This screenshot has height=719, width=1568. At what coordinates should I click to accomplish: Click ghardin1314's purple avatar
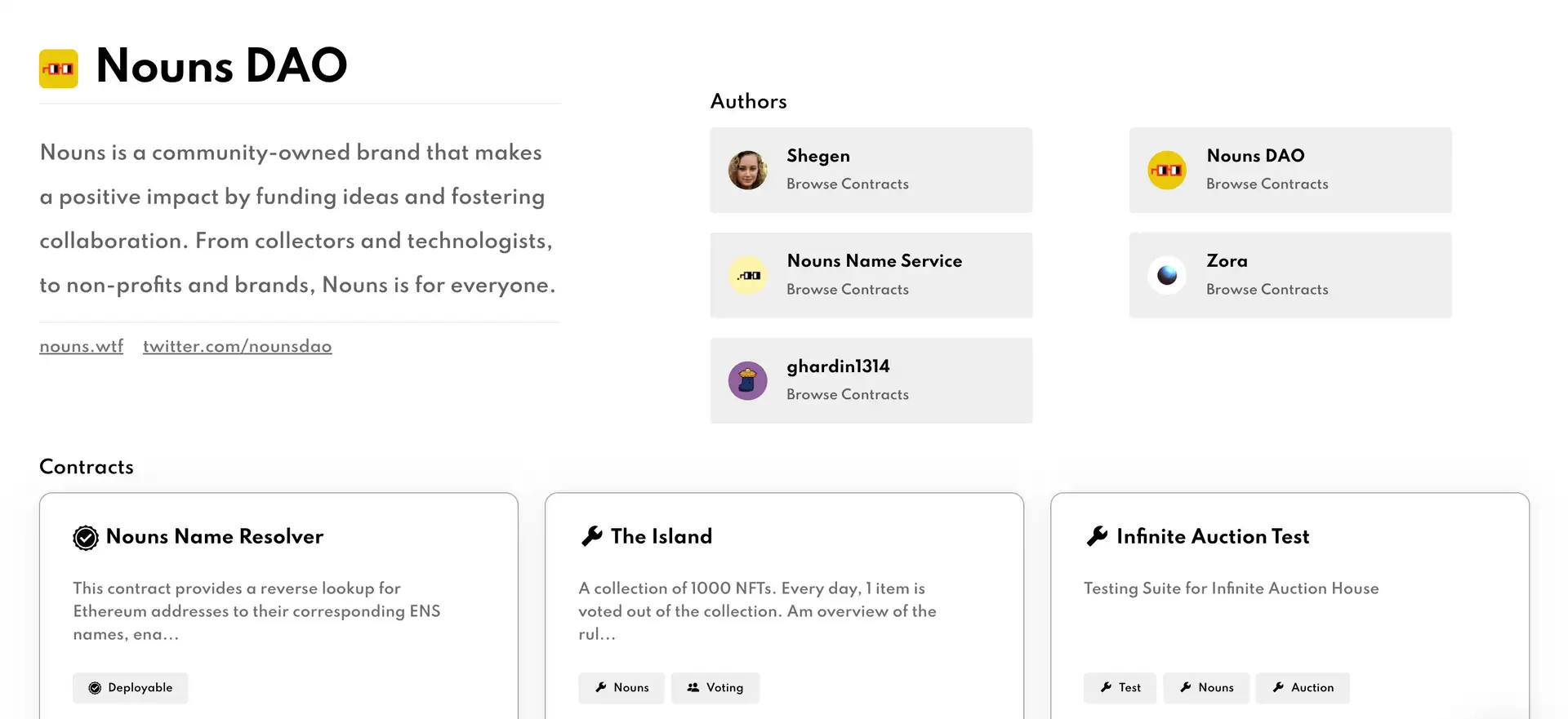(x=747, y=381)
